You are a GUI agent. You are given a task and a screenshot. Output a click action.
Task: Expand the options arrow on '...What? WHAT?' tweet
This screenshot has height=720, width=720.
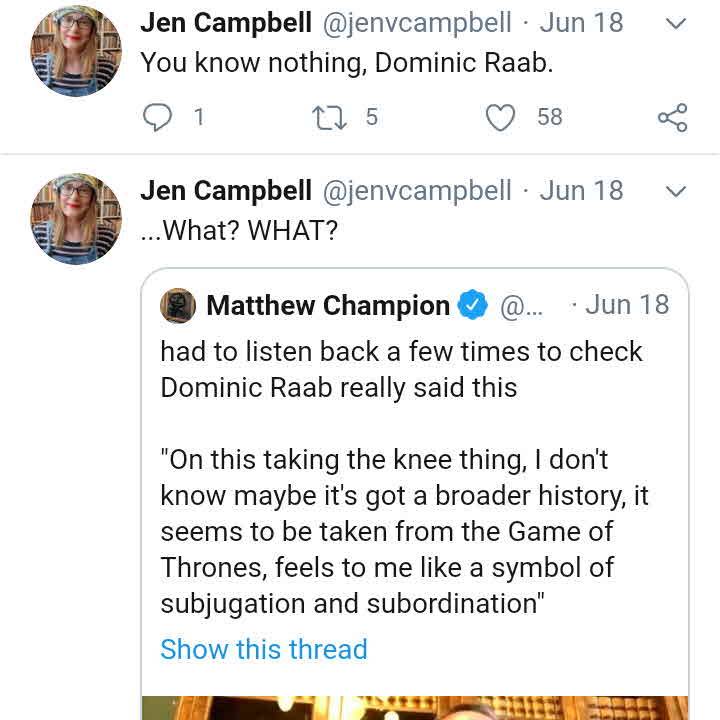(x=676, y=191)
